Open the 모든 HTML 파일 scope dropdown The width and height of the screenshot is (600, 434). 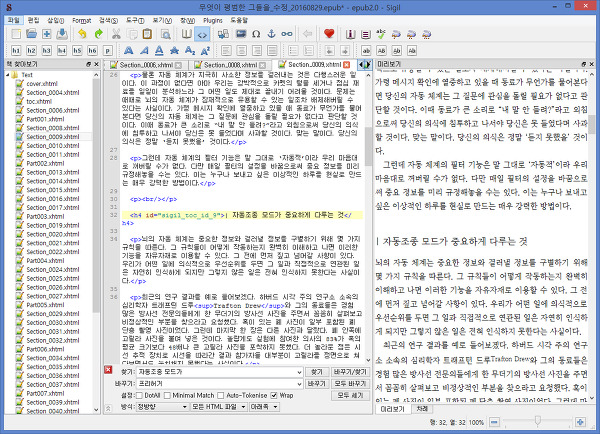(219, 407)
